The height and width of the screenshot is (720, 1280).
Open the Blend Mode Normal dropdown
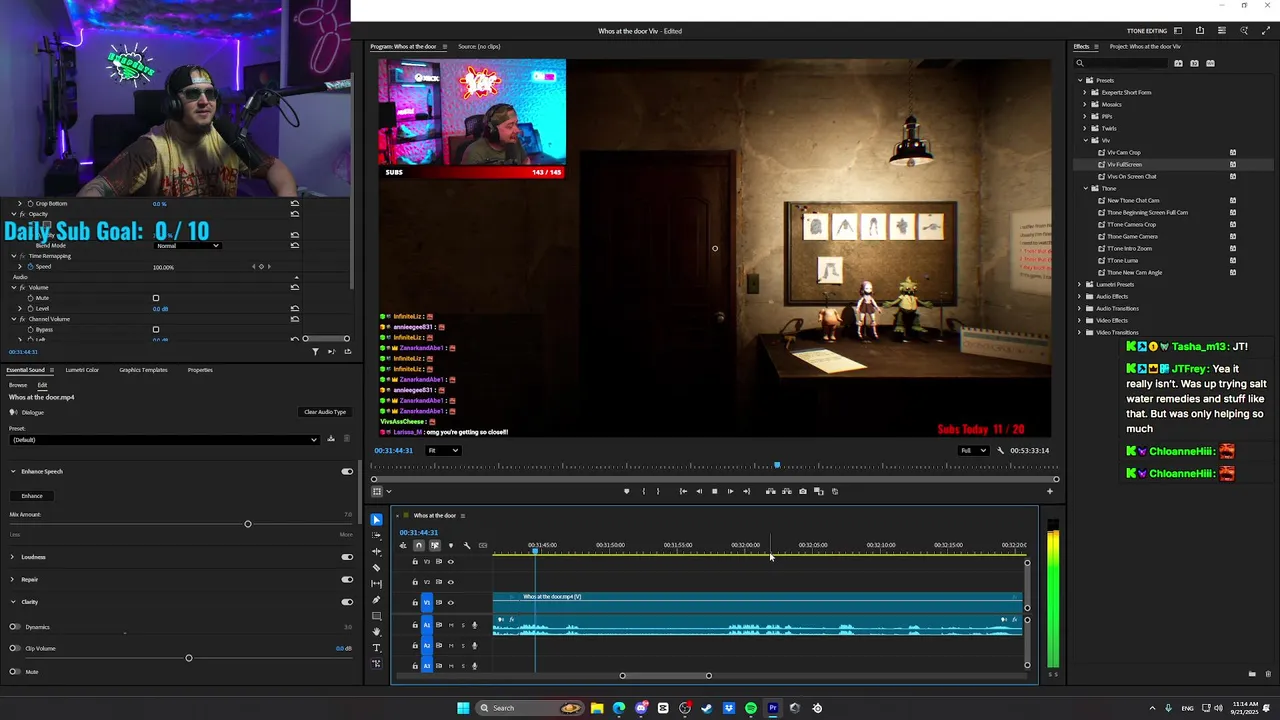[187, 245]
